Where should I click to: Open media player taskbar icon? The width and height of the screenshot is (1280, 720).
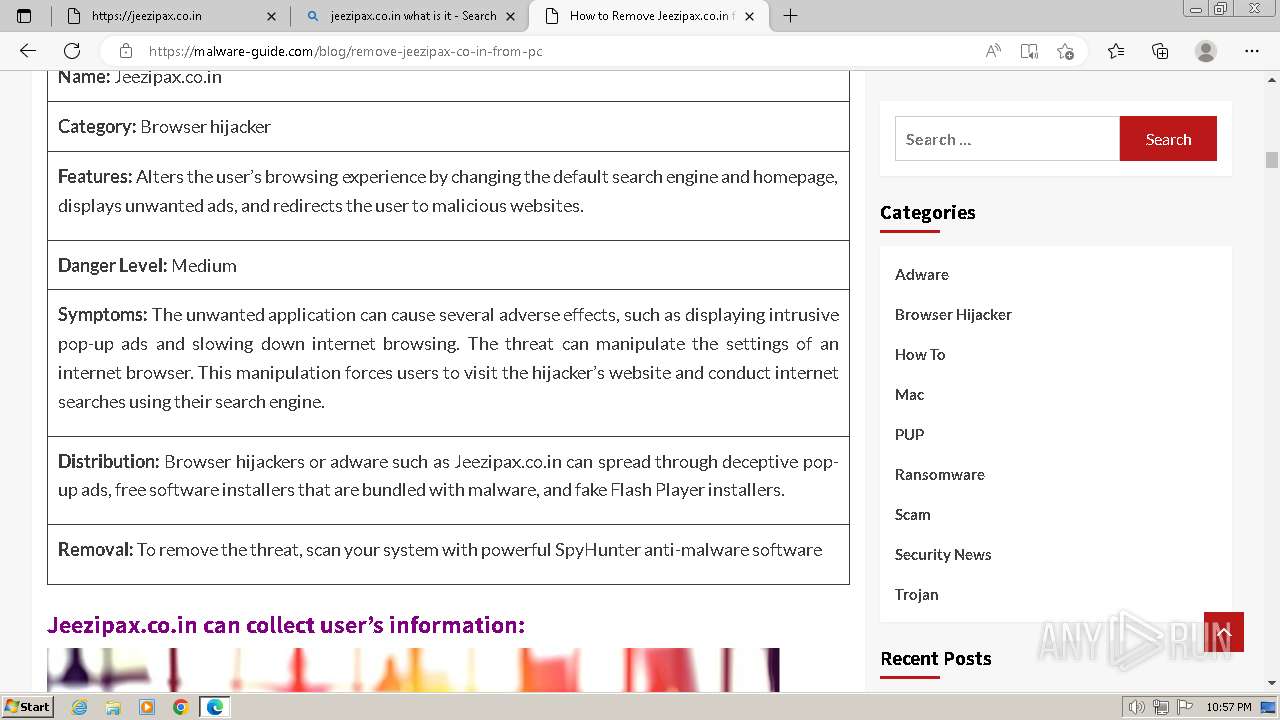pyautogui.click(x=147, y=707)
